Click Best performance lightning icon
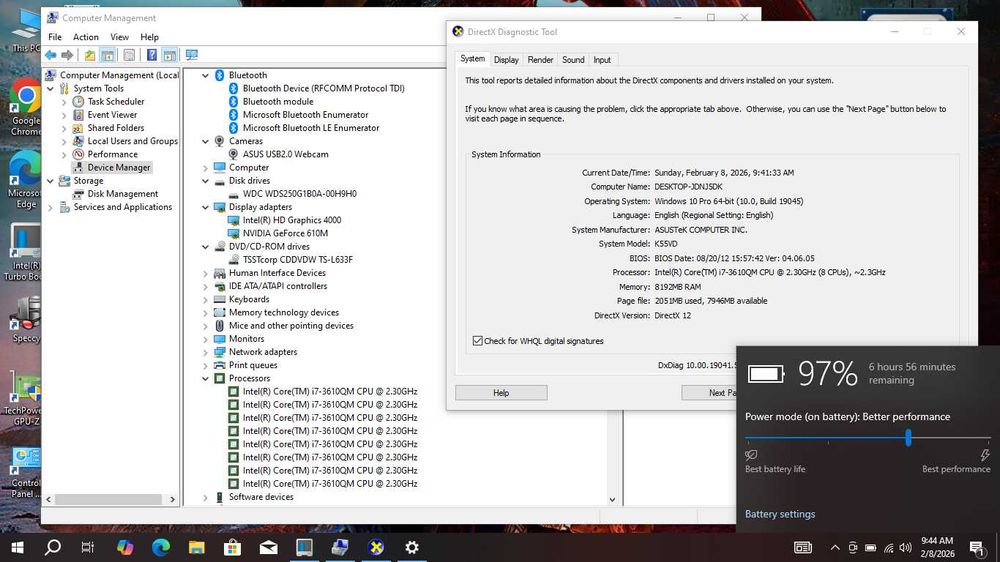This screenshot has width=1000, height=562. coord(985,455)
